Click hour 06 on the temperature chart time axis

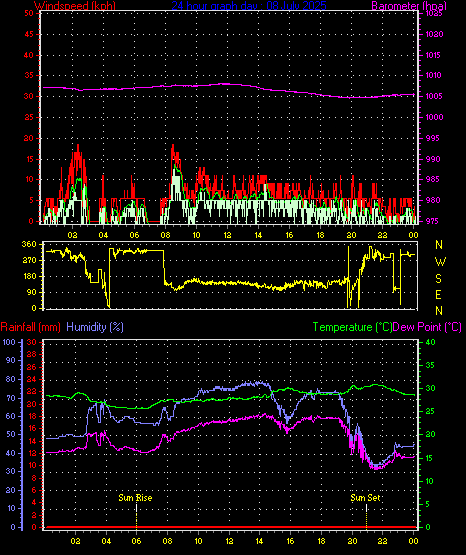pyautogui.click(x=137, y=541)
